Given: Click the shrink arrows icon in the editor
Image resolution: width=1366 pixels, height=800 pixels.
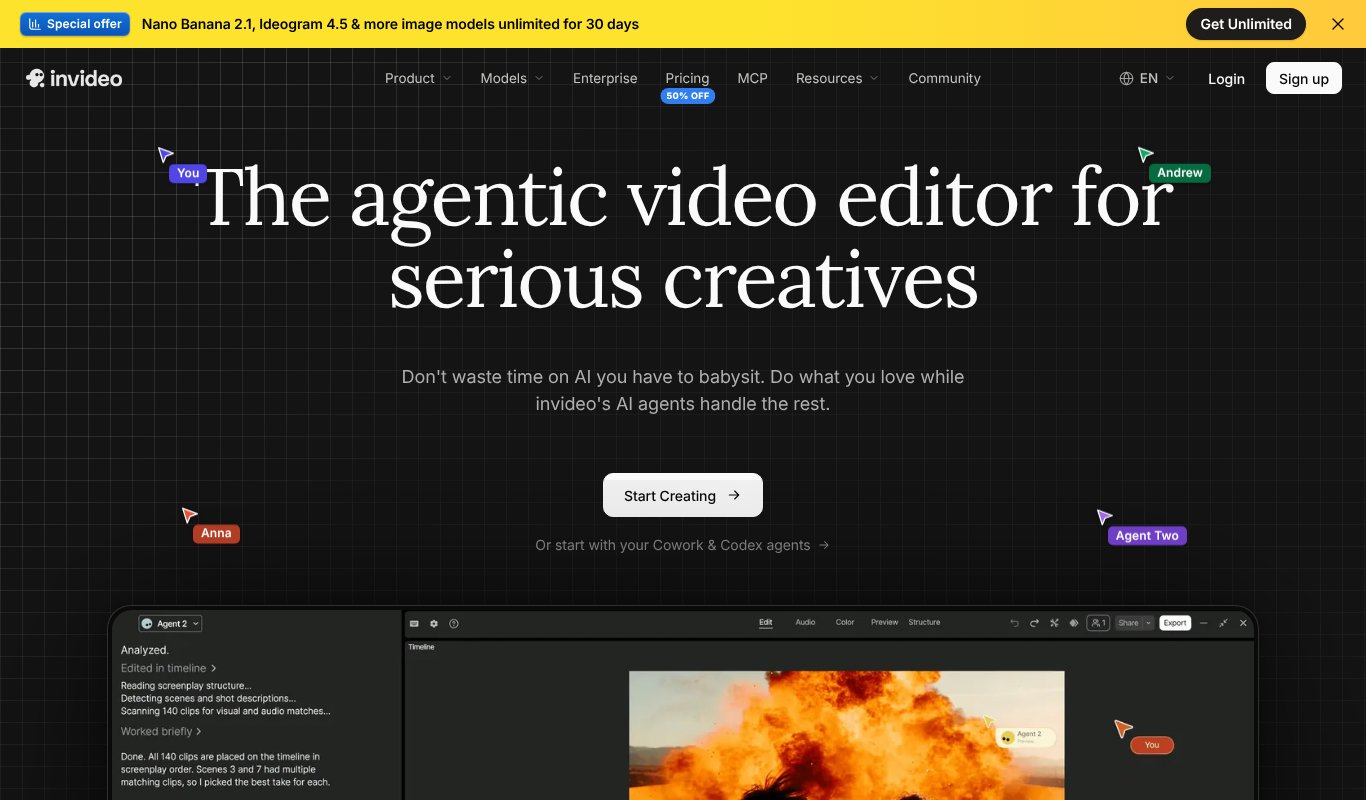Looking at the screenshot, I should (x=1223, y=623).
